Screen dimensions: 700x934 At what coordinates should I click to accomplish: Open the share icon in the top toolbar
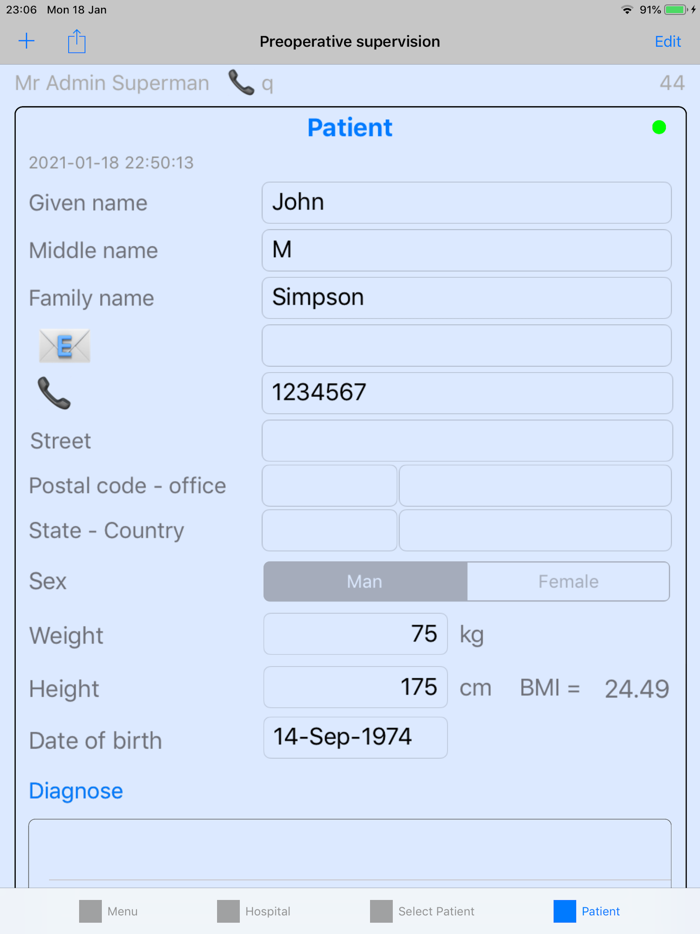click(76, 41)
